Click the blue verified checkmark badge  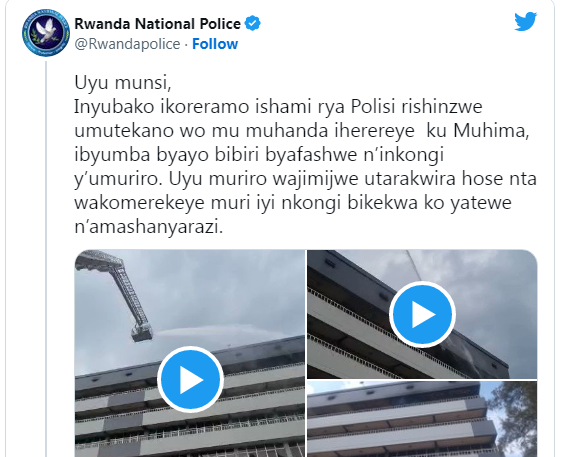(253, 23)
